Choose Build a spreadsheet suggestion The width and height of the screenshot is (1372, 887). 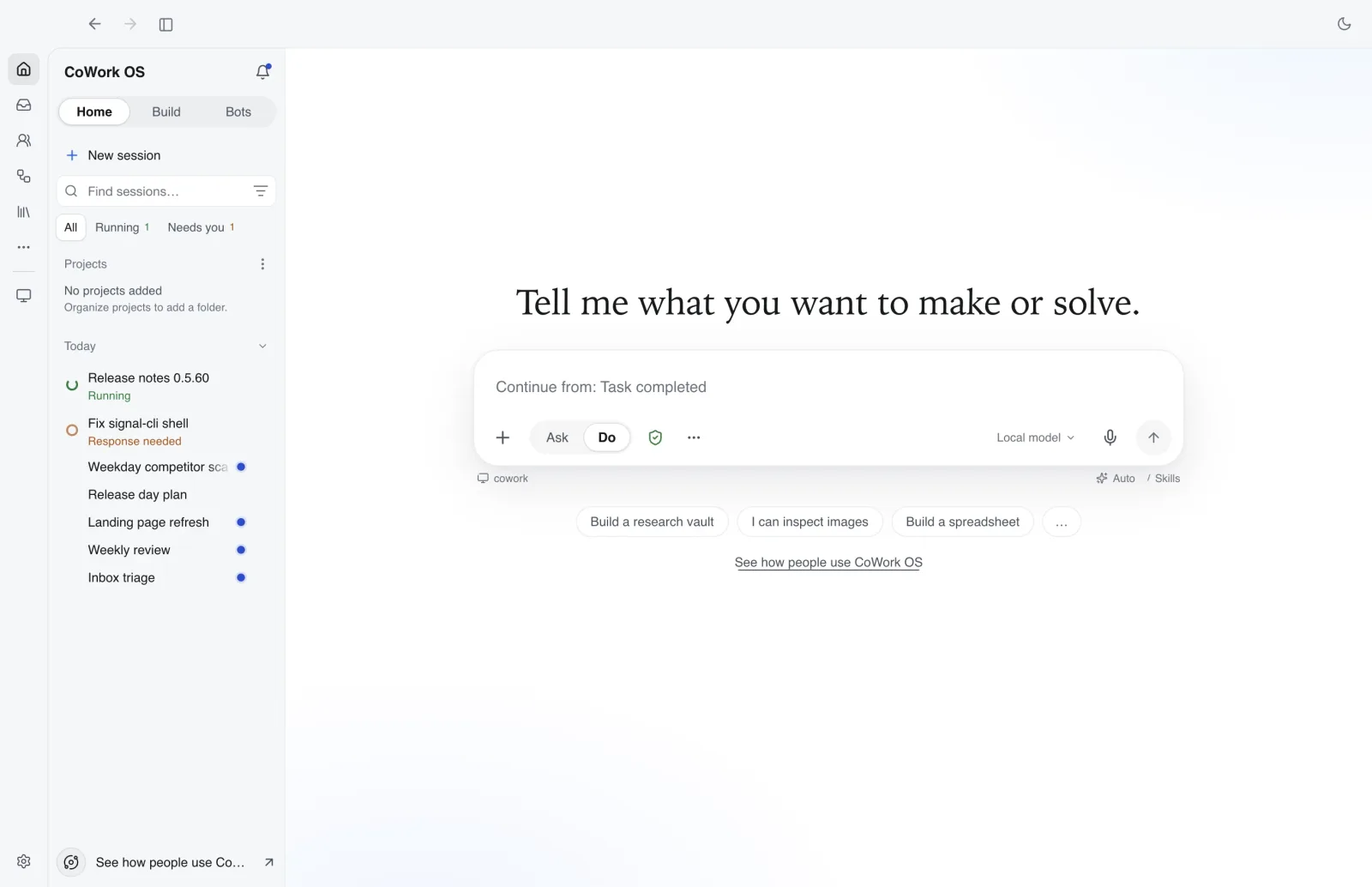[962, 522]
